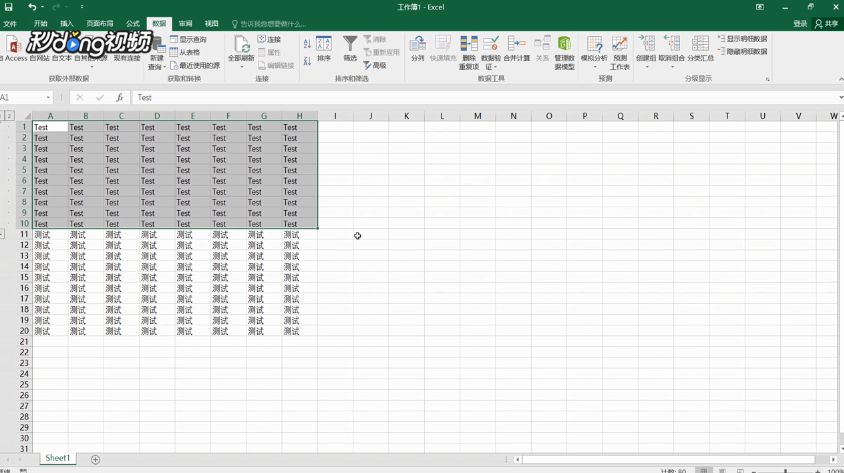Viewport: 844px width, 473px height.
Task: Select cell A11 containing 测试
Action: [50, 234]
